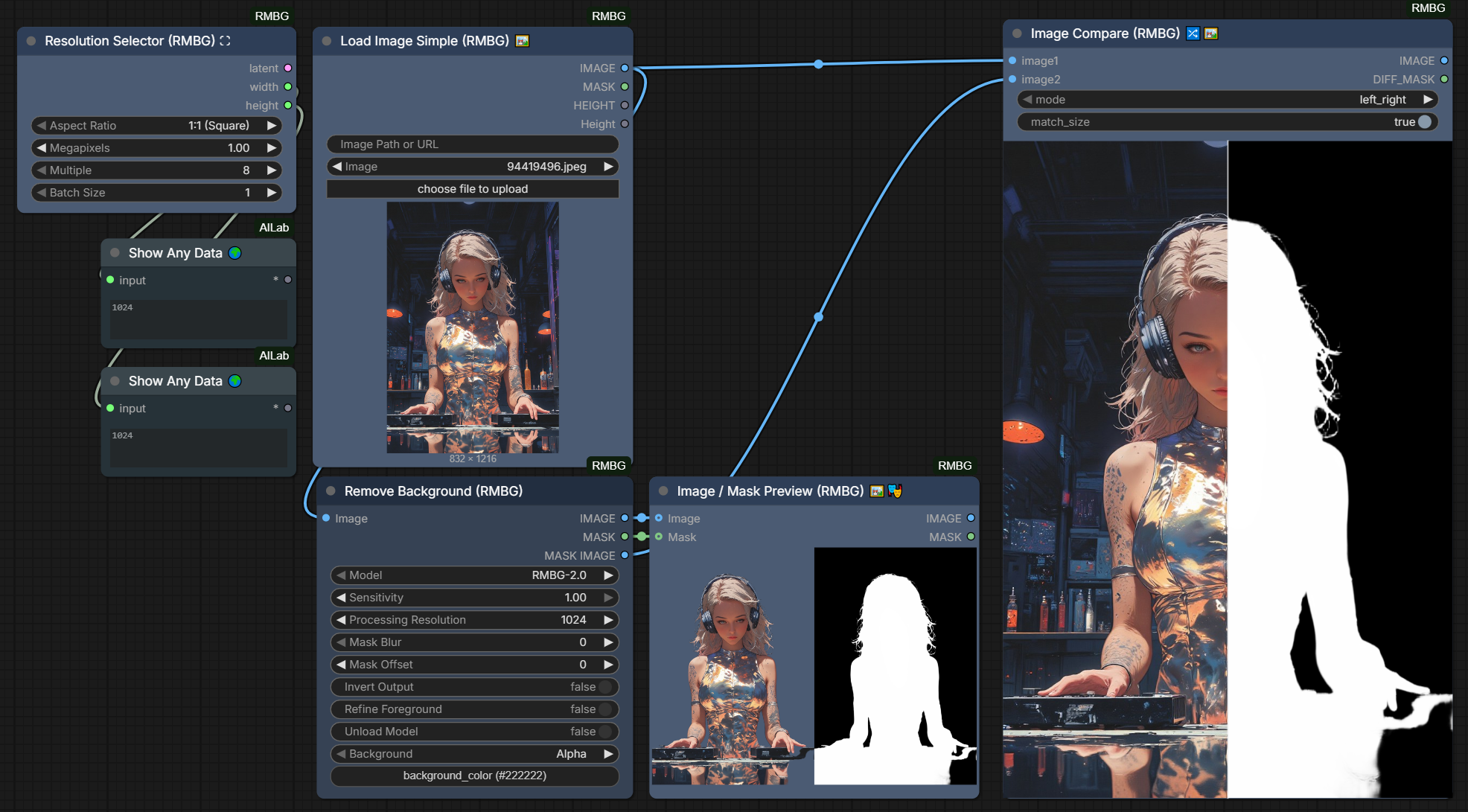
Task: Click the RMBG badge above the Image Compare node
Action: coord(1428,8)
